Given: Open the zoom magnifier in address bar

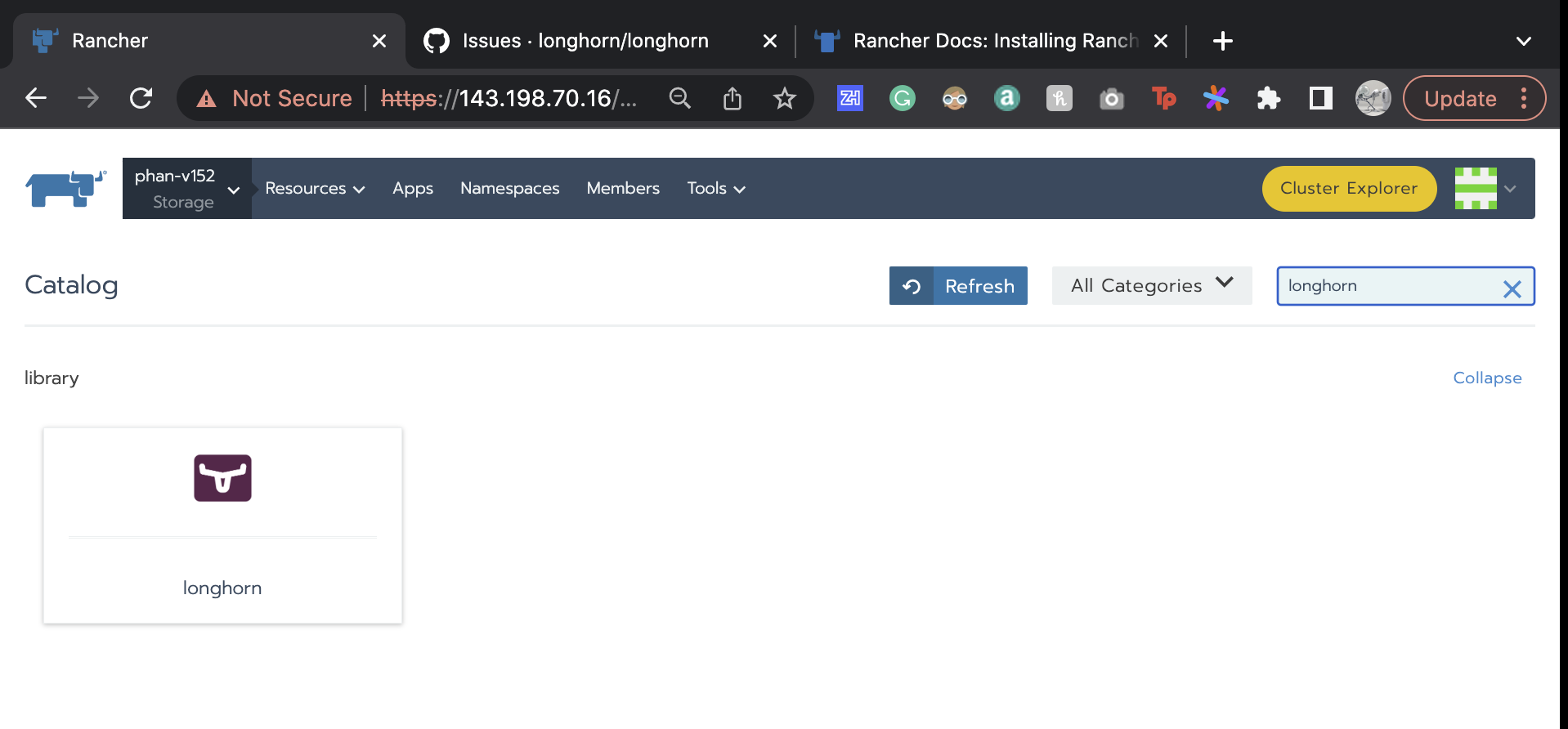Looking at the screenshot, I should point(680,98).
